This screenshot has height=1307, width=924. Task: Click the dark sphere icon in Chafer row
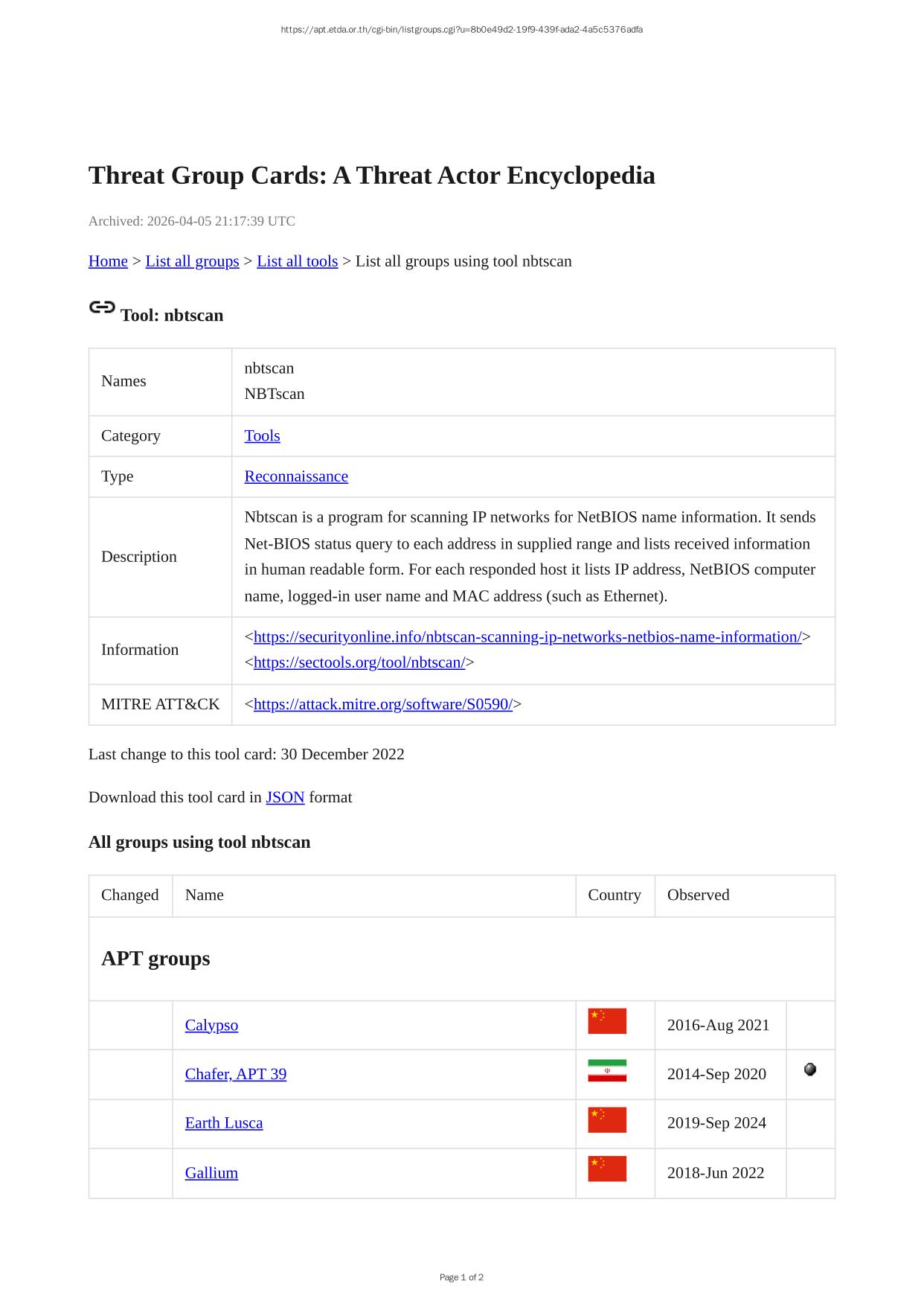click(810, 1070)
